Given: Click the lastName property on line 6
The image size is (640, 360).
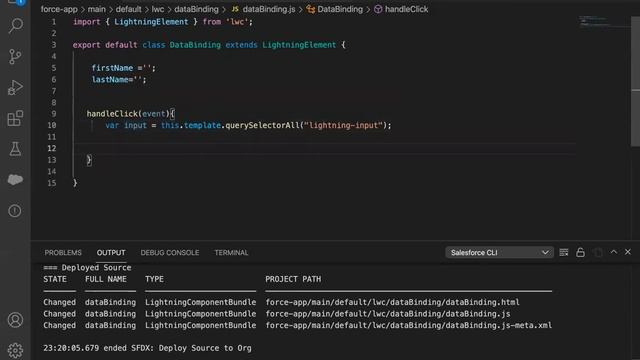Looking at the screenshot, I should [x=110, y=80].
